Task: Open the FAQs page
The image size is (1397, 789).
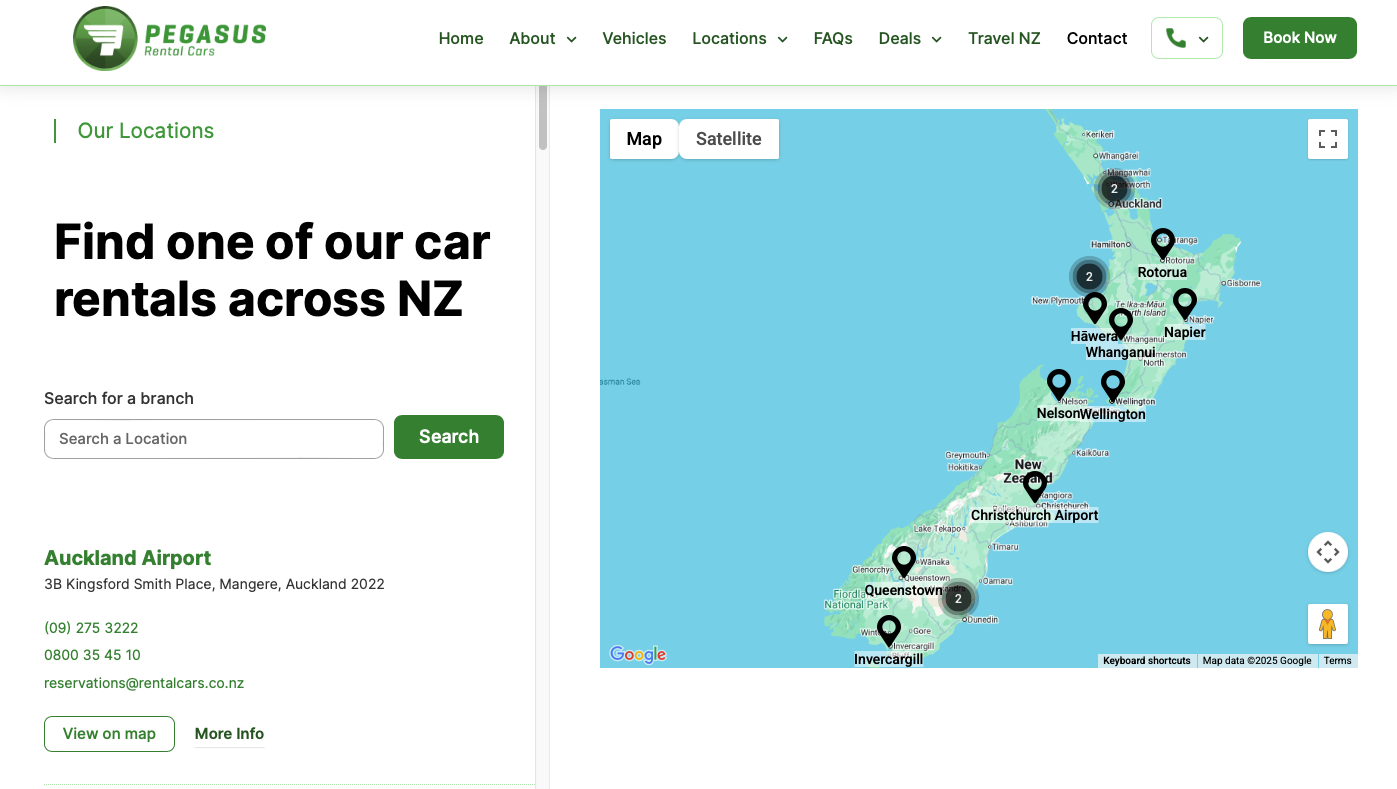Action: tap(833, 39)
